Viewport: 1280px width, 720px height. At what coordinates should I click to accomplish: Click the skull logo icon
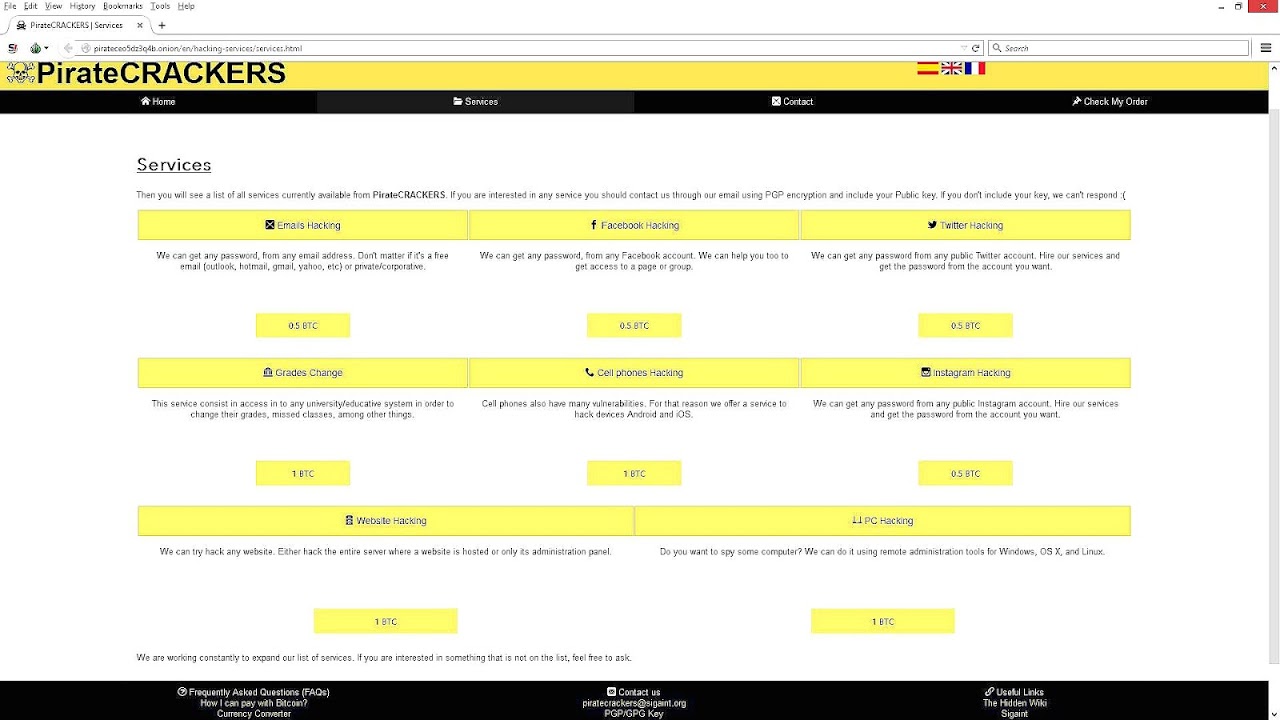(x=20, y=72)
